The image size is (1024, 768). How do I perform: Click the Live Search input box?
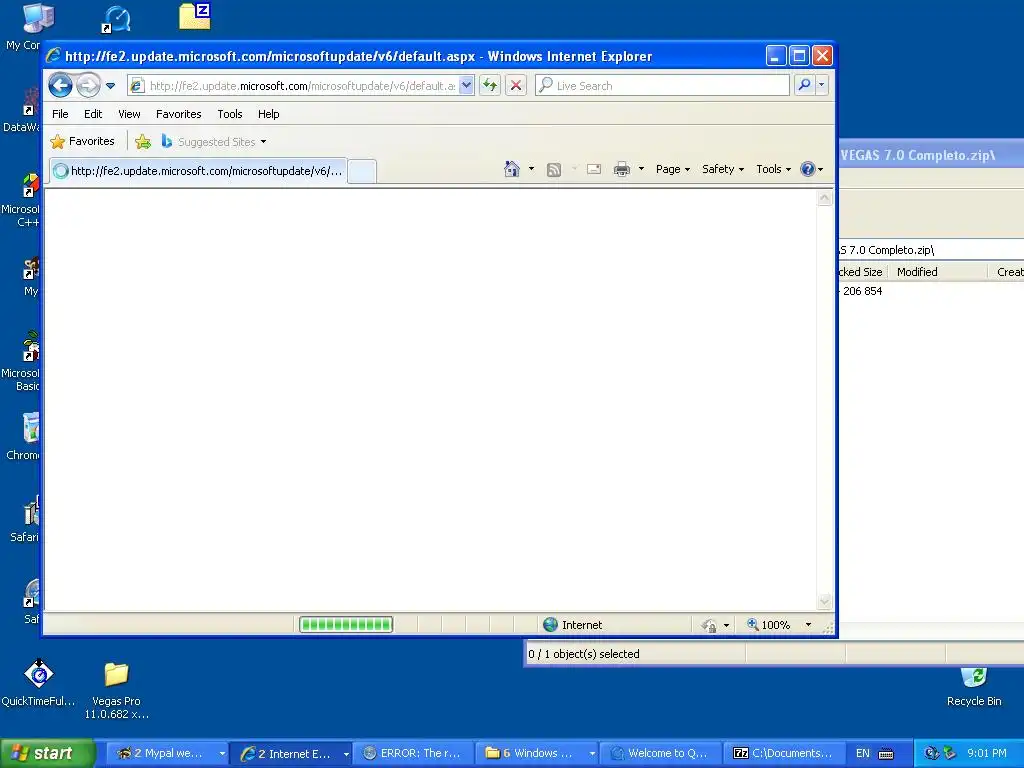pos(662,86)
